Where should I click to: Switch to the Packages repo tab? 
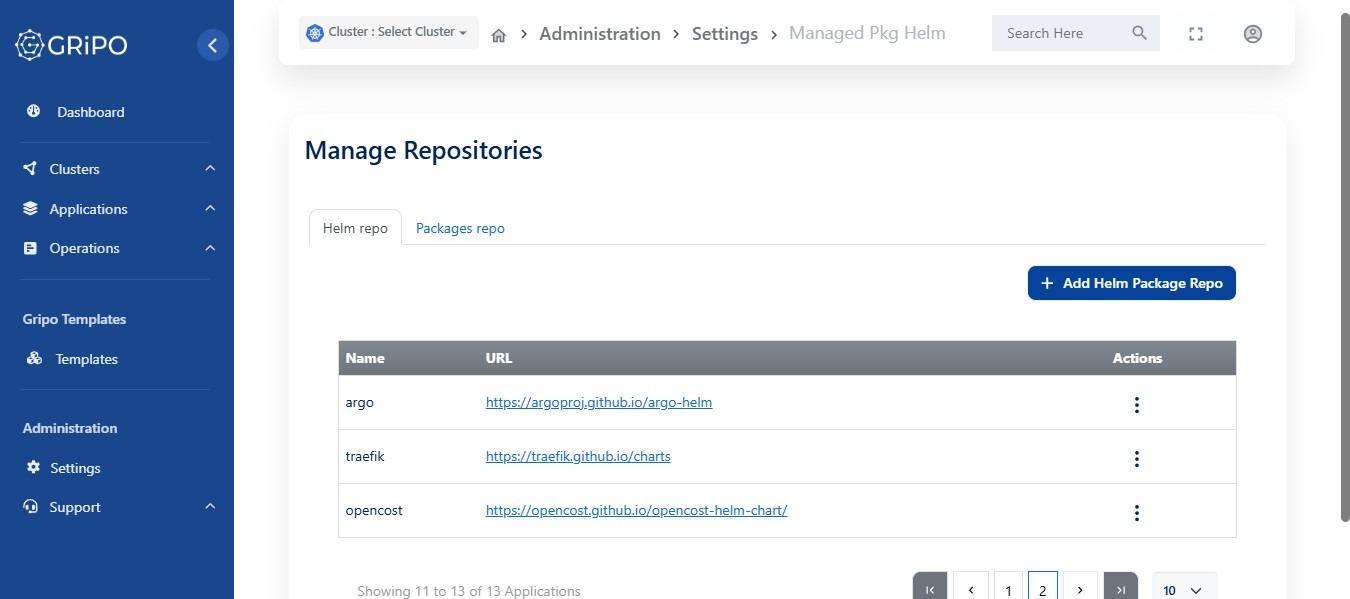pos(460,228)
